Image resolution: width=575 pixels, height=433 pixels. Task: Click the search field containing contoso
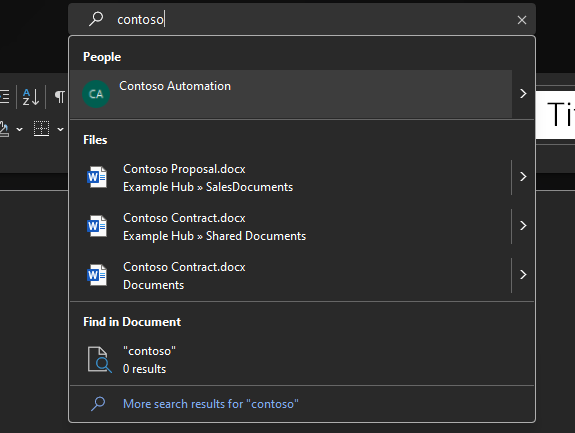coord(301,19)
